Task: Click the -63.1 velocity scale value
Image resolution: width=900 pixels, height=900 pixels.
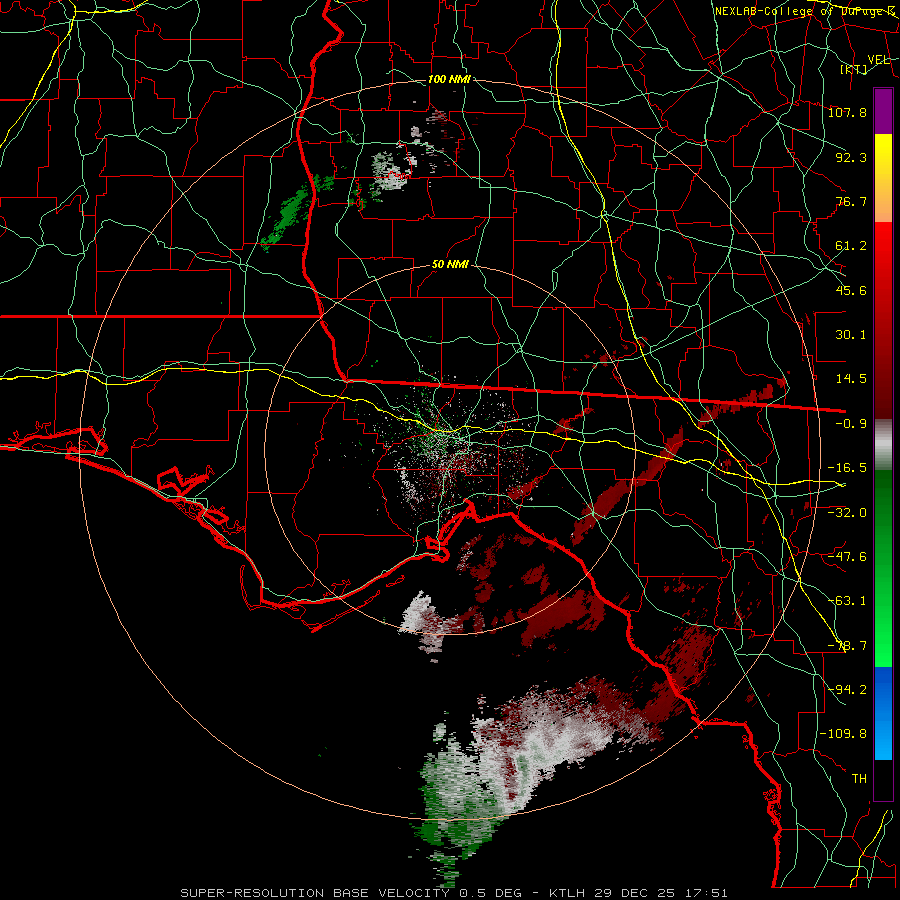Action: (x=847, y=601)
